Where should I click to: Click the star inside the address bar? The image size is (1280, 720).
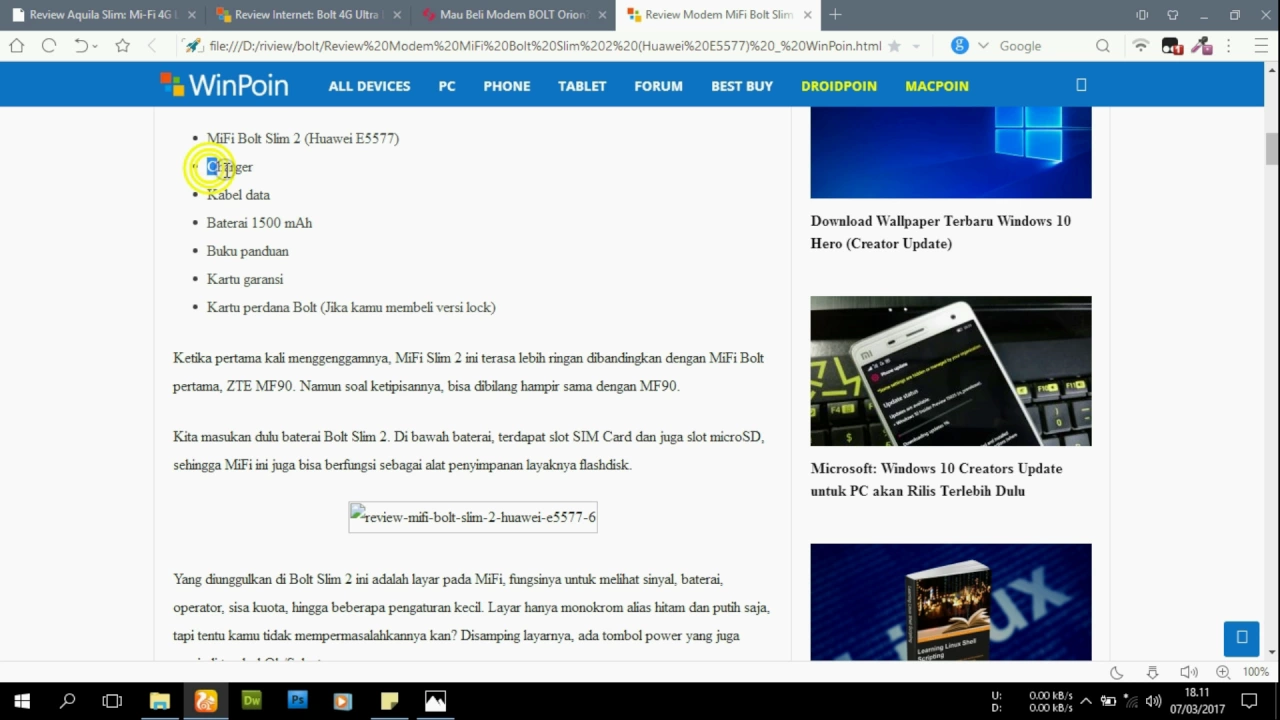coord(894,46)
